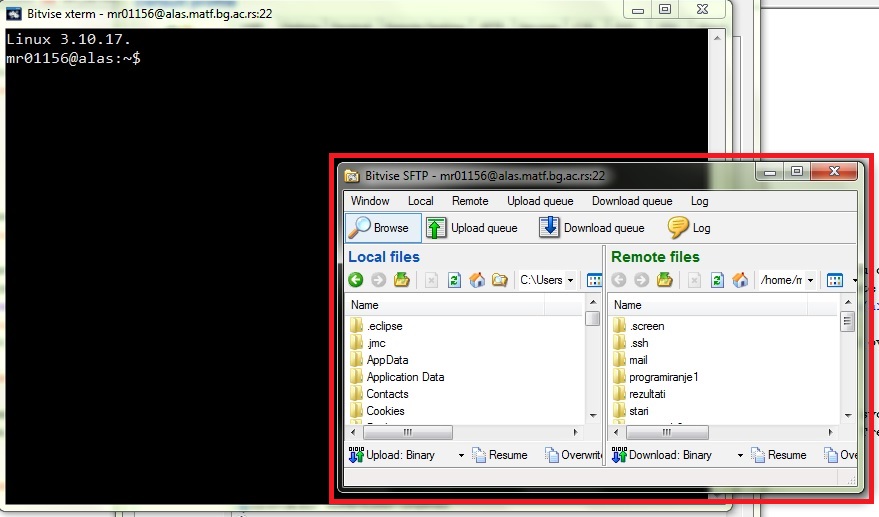879x517 pixels.
Task: Click Upload: Binary mode button
Action: pos(392,455)
